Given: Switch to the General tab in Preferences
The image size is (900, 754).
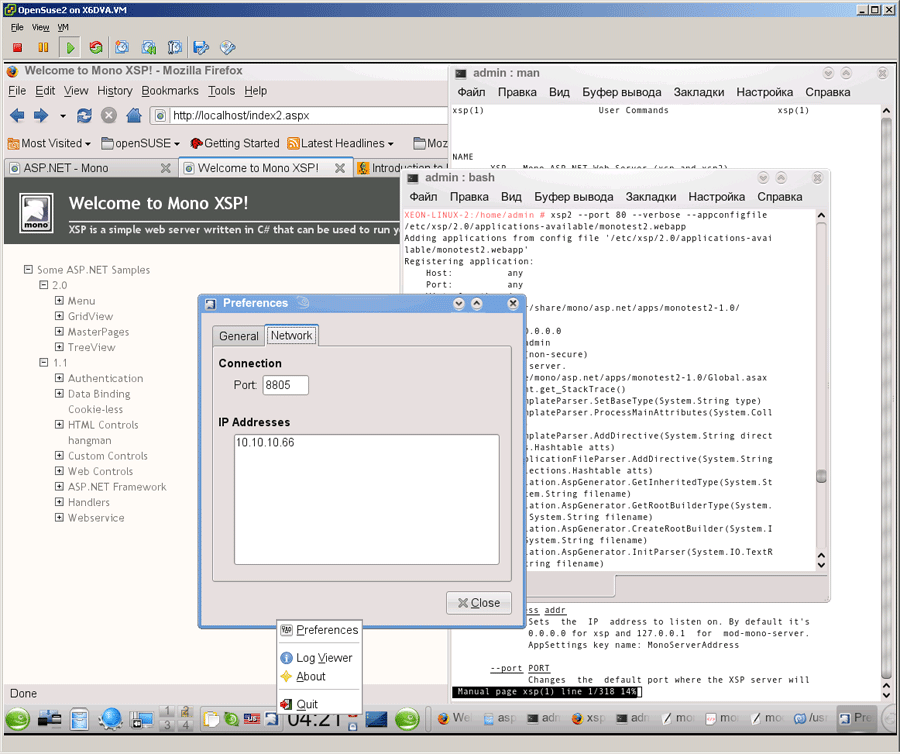Looking at the screenshot, I should (239, 336).
